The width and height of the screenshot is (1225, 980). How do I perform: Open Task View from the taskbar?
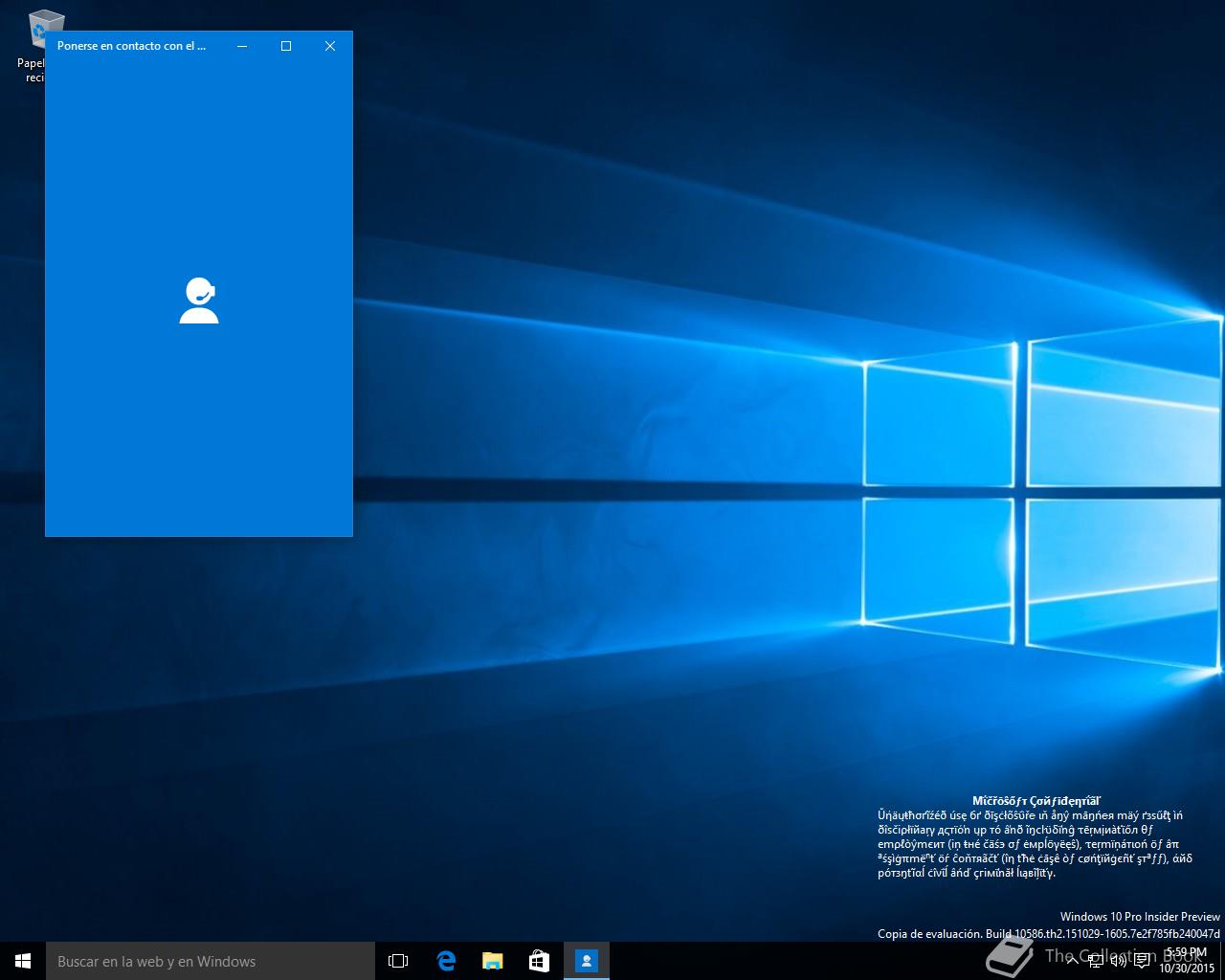pos(398,961)
